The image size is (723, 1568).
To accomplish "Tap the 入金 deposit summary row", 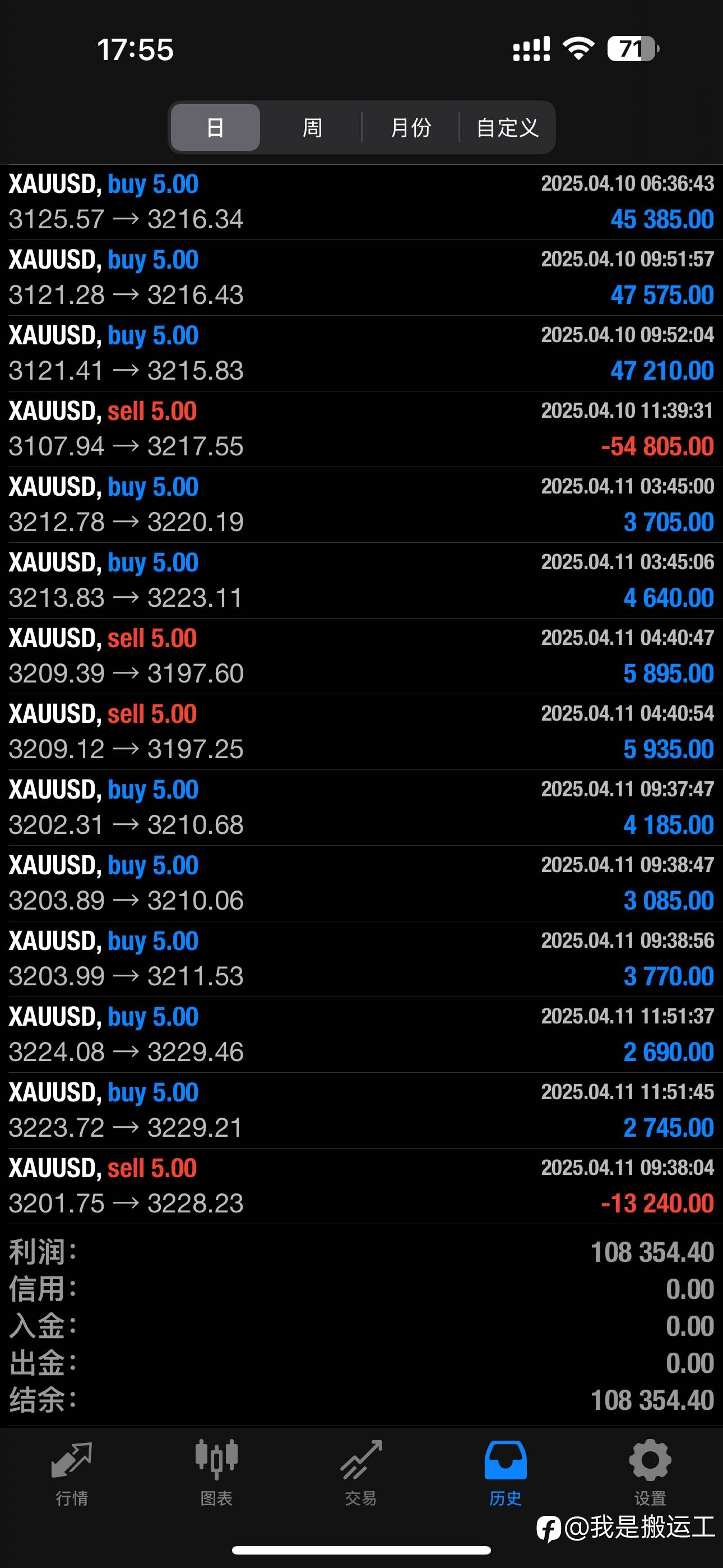I will 361,1327.
